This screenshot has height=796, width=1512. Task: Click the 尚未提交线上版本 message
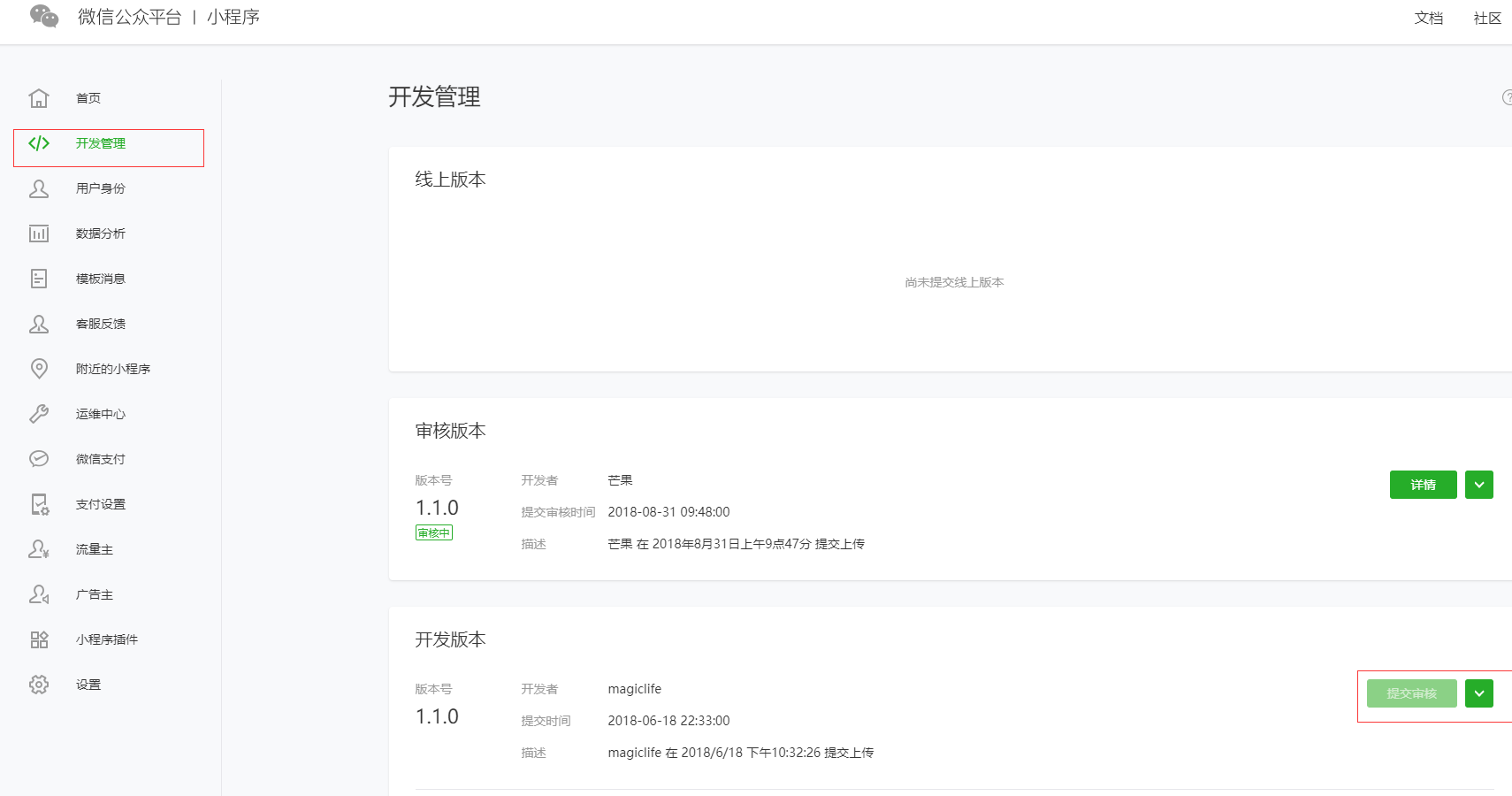point(954,282)
